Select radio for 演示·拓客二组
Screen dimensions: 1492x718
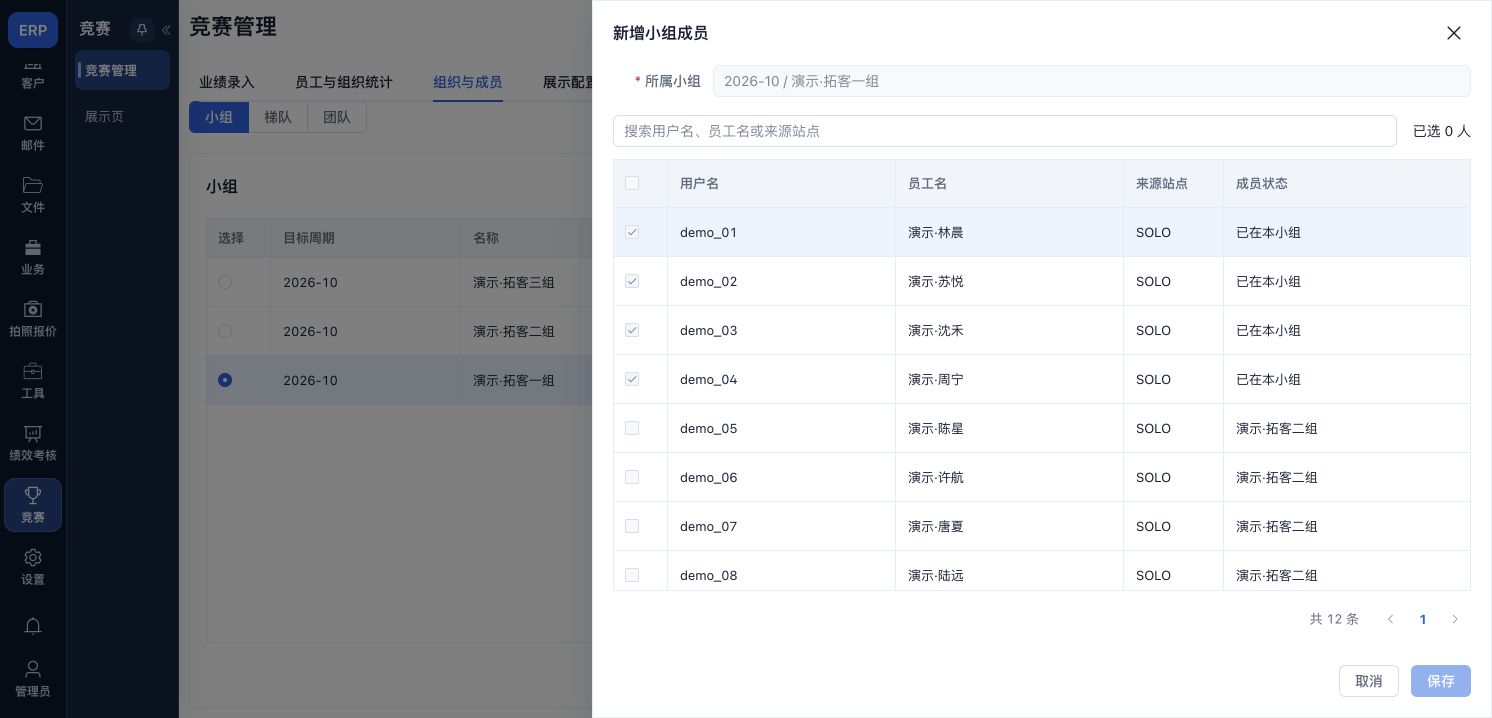(225, 331)
